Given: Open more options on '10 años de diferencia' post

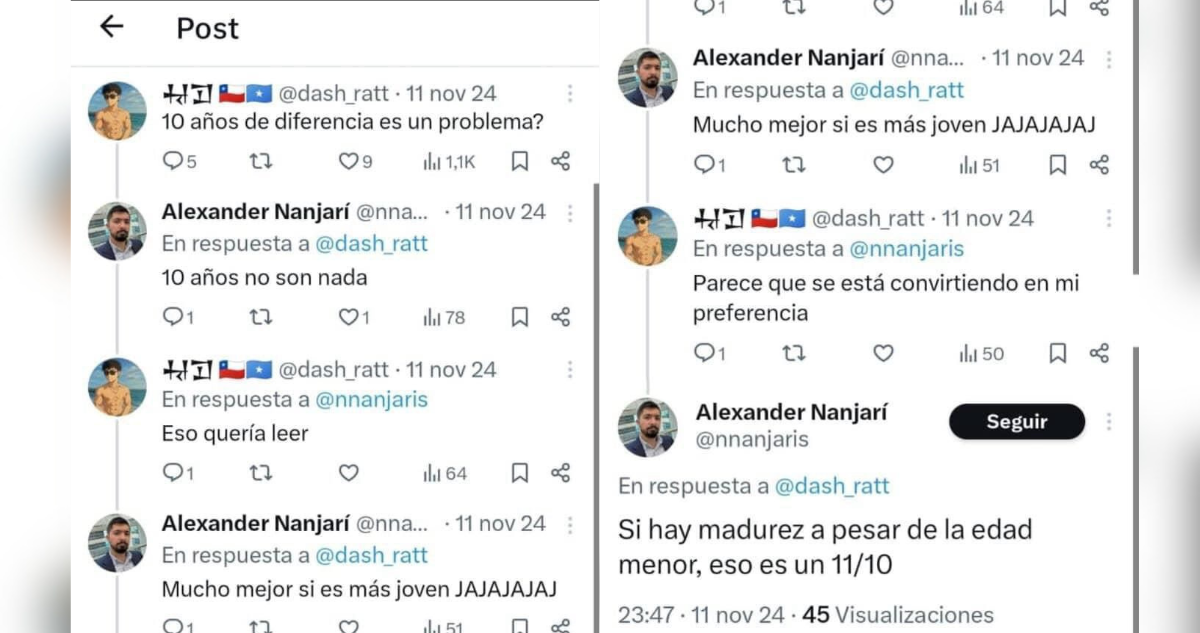Looking at the screenshot, I should point(570,94).
